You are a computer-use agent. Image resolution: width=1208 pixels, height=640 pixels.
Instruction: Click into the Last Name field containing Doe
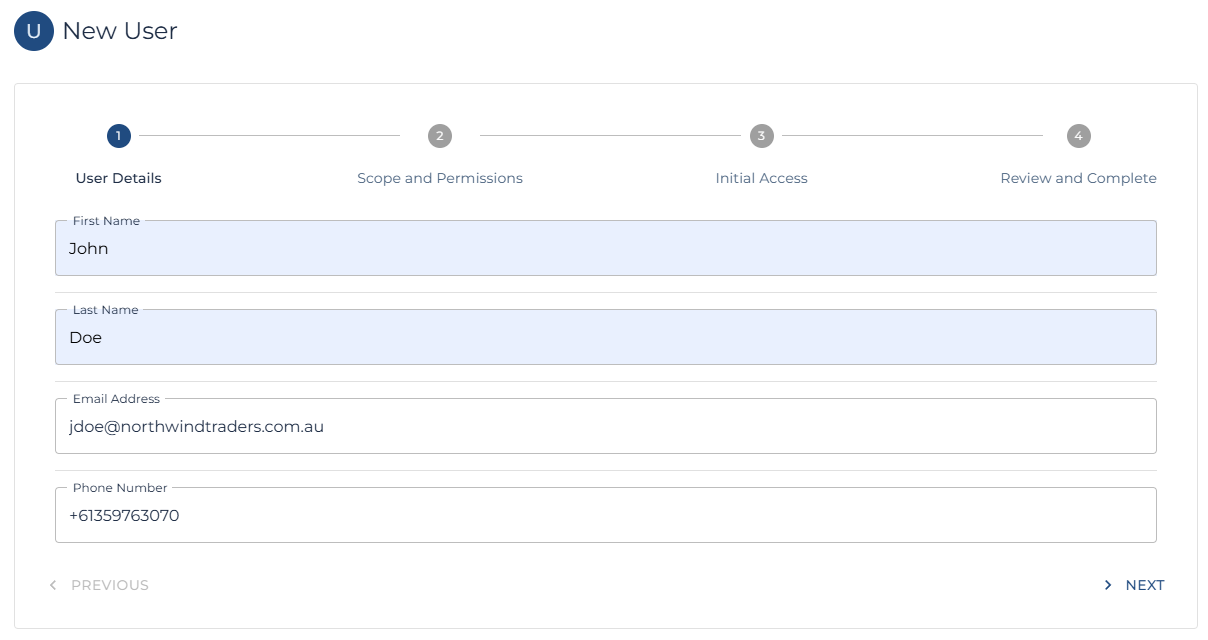[605, 338]
